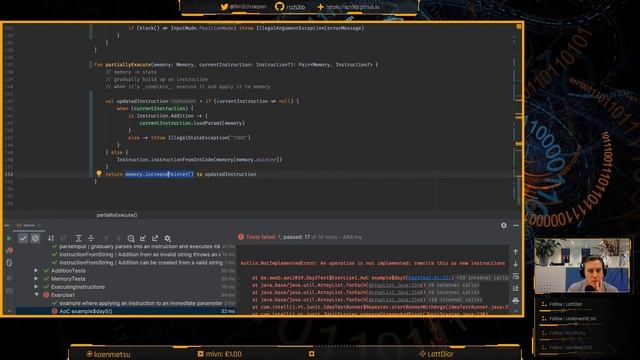
Task: Collapse the Exercise1 node
Action: coord(36,295)
